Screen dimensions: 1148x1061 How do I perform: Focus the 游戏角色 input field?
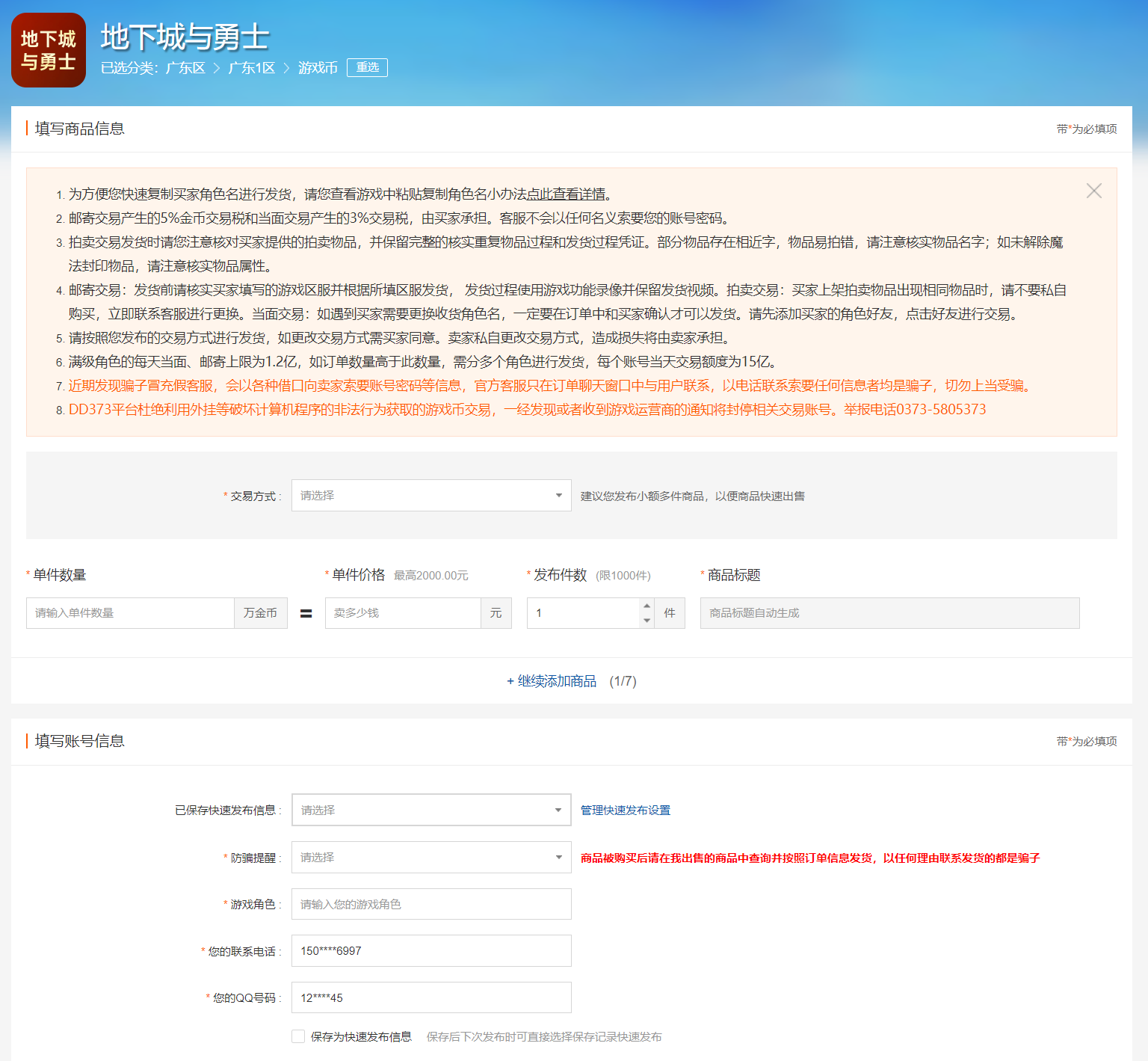(x=431, y=904)
